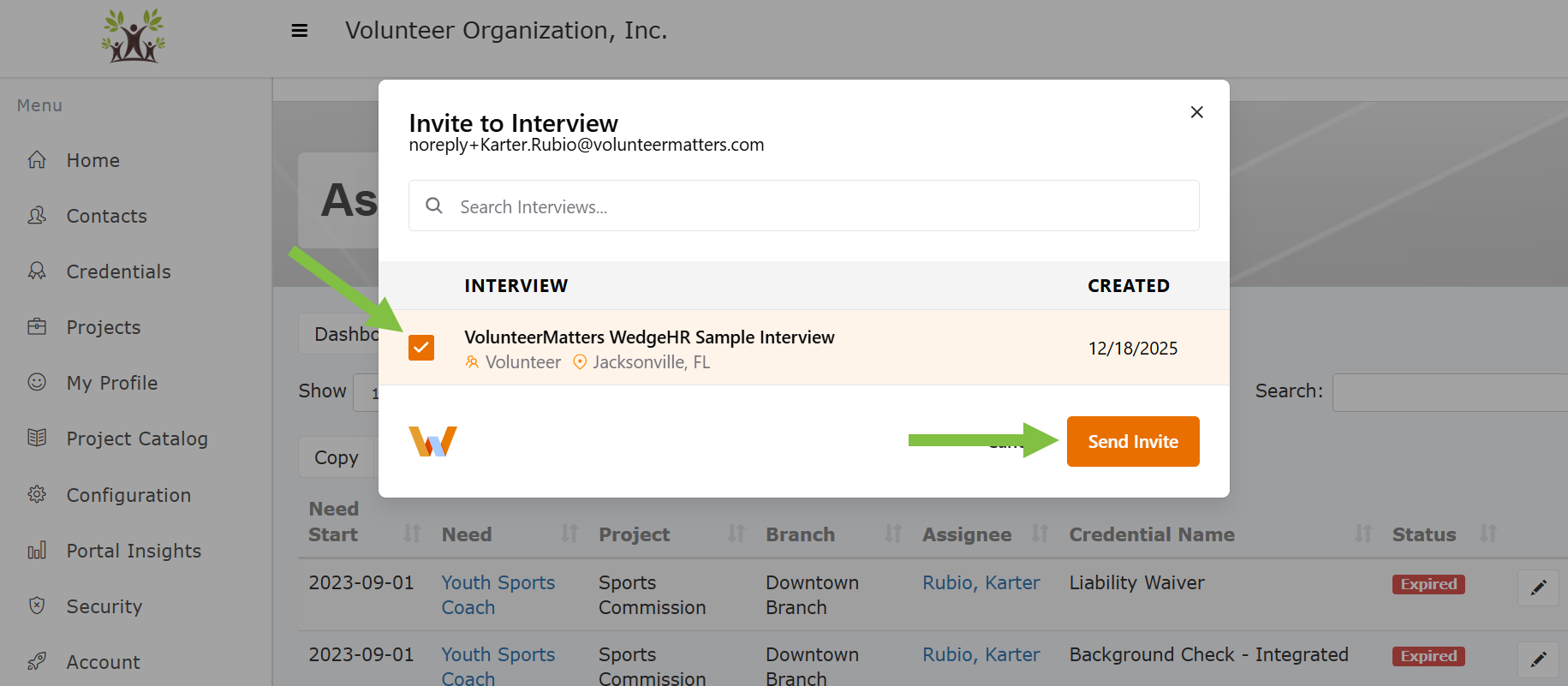Uncheck the VolunteerMatters WedgeHR Sample Interview checkbox
The image size is (1568, 686).
point(421,348)
